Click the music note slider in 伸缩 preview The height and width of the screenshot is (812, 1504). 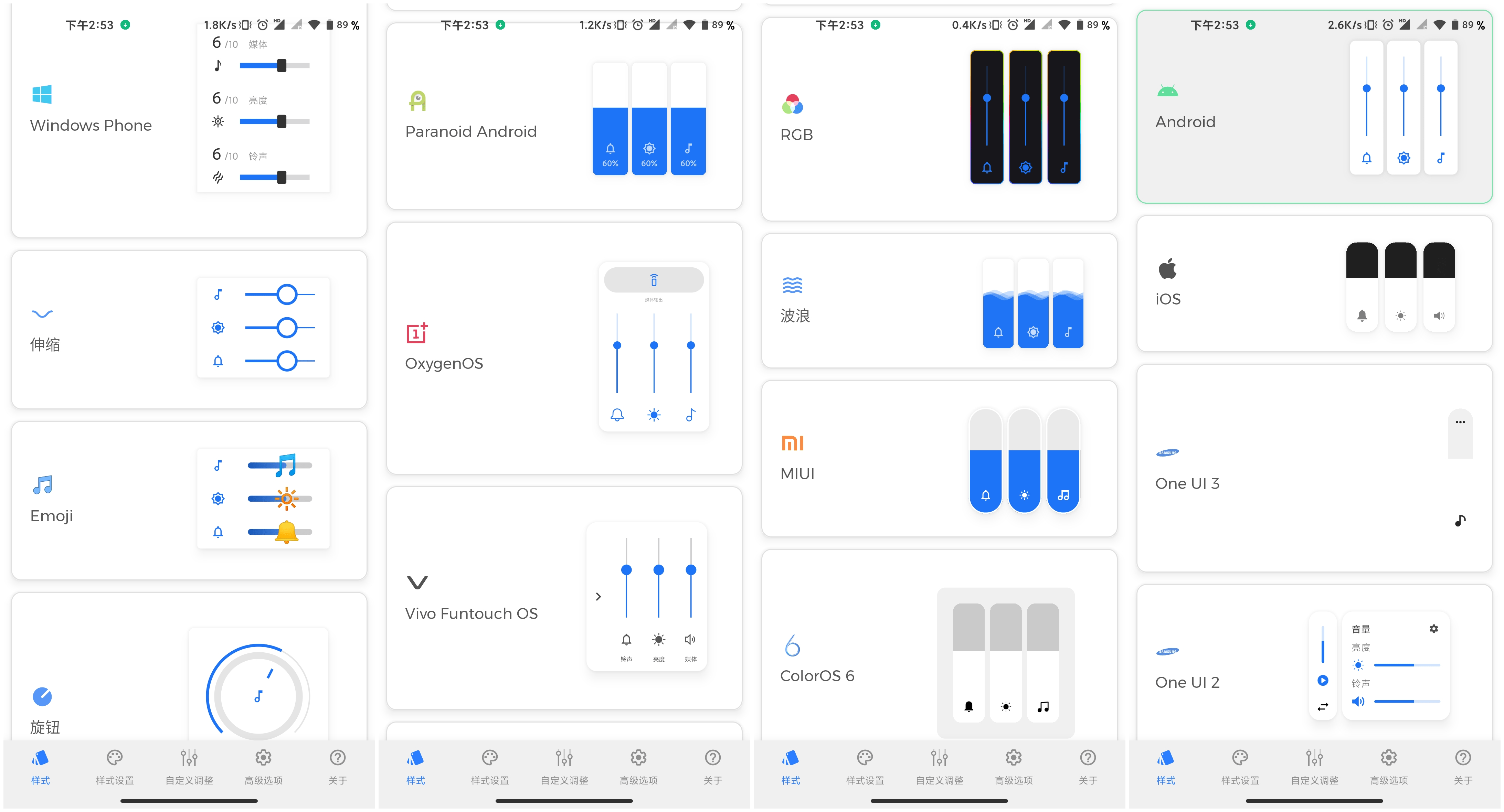click(280, 295)
